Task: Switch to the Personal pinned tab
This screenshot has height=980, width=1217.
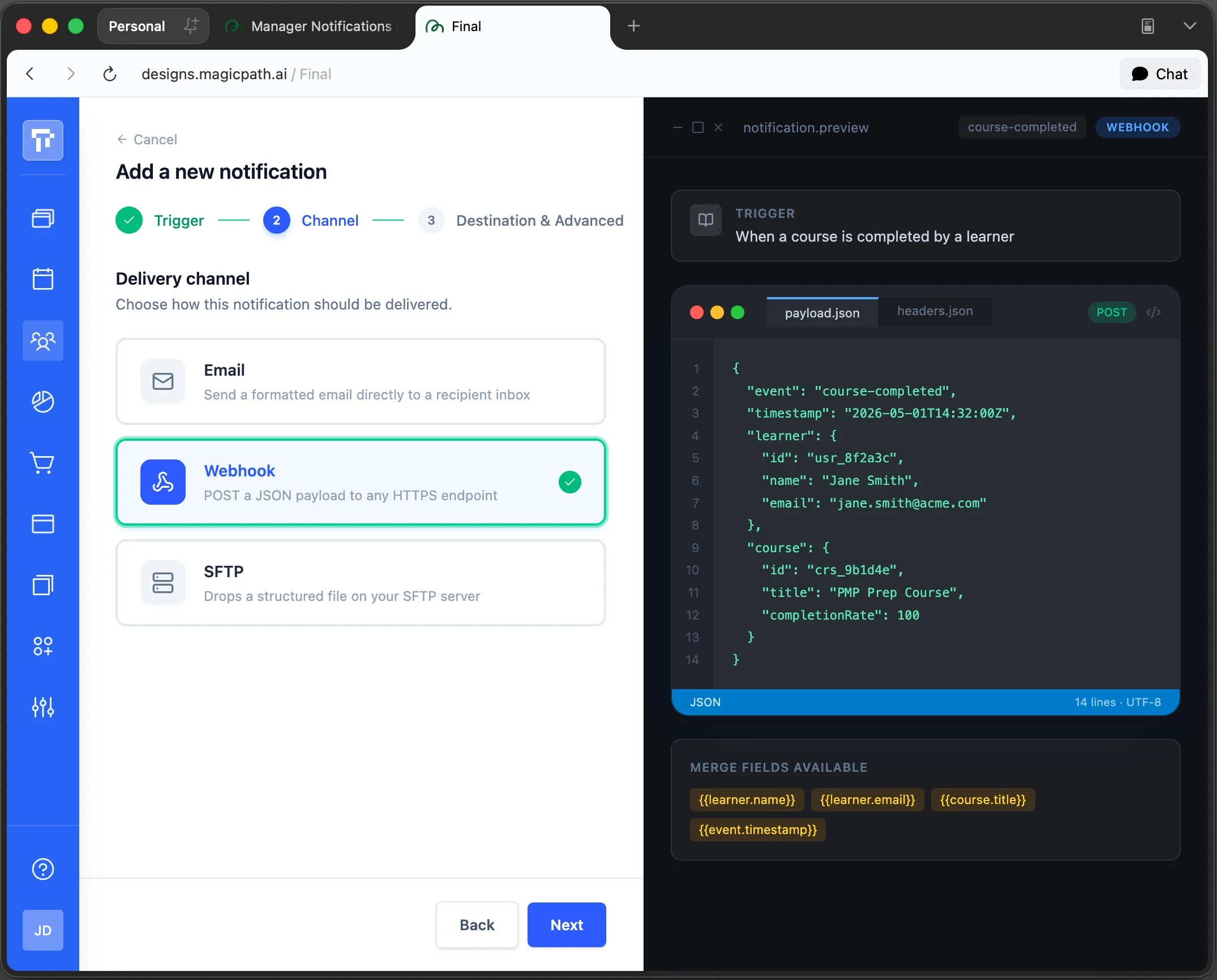Action: pos(153,26)
